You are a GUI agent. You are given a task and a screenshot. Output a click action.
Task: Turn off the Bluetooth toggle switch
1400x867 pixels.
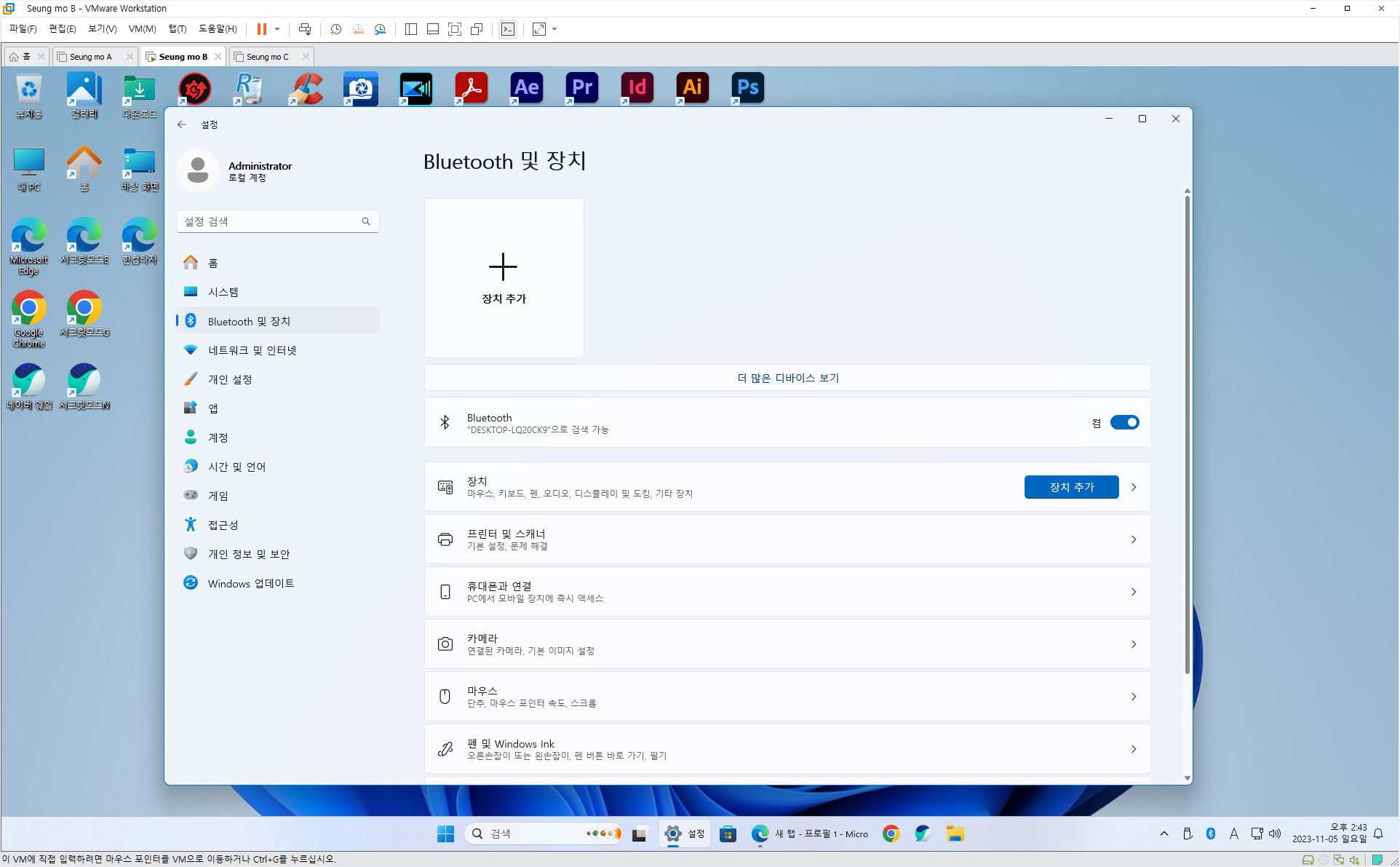[x=1124, y=422]
